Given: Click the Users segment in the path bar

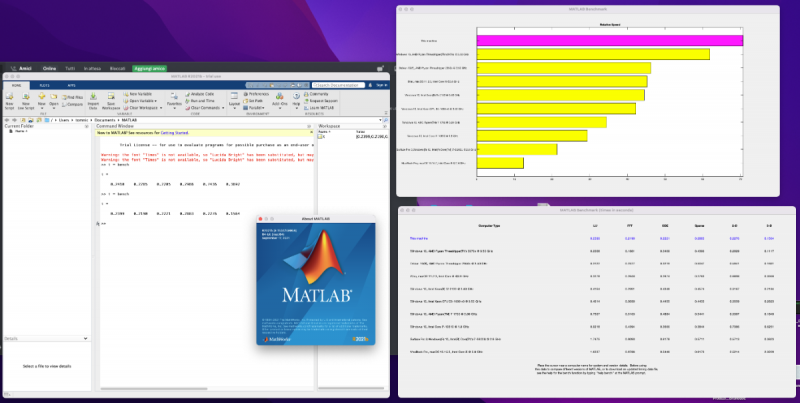Looking at the screenshot, I should pos(63,120).
